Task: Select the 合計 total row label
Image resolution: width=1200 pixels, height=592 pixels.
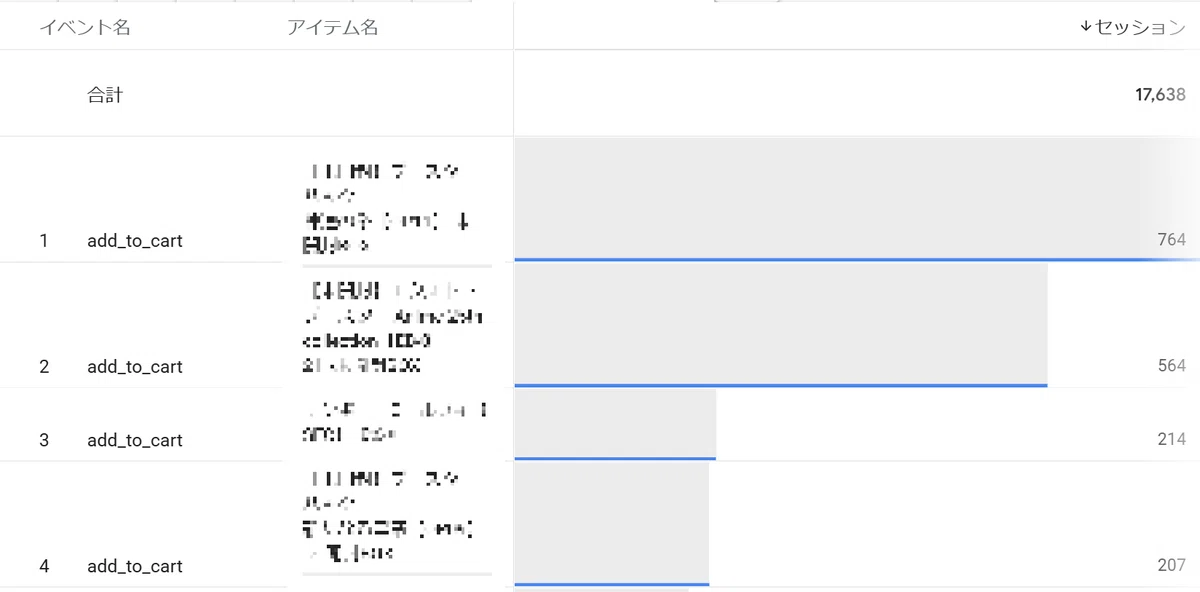Action: (105, 95)
